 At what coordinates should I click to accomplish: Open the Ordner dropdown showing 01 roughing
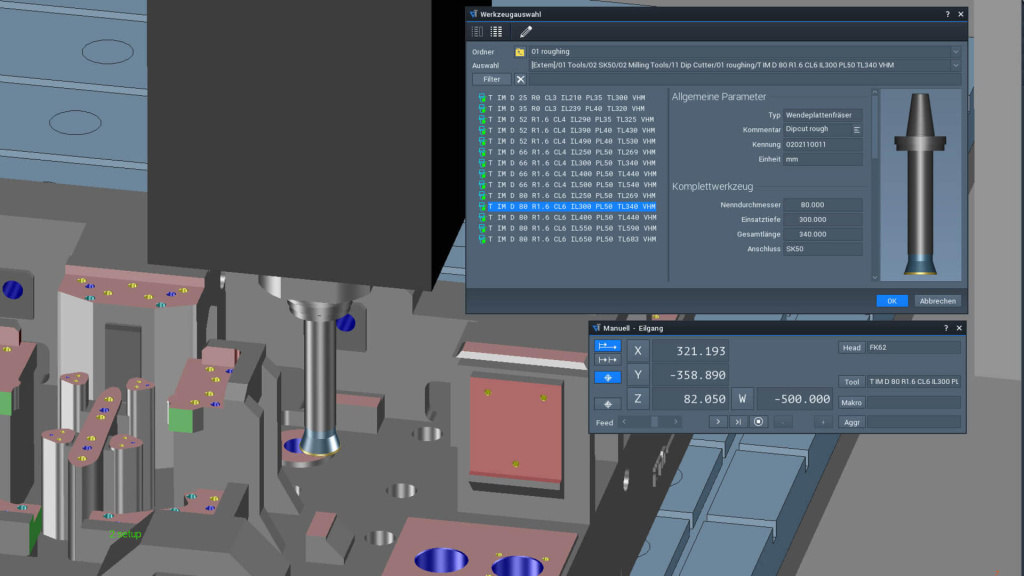954,51
